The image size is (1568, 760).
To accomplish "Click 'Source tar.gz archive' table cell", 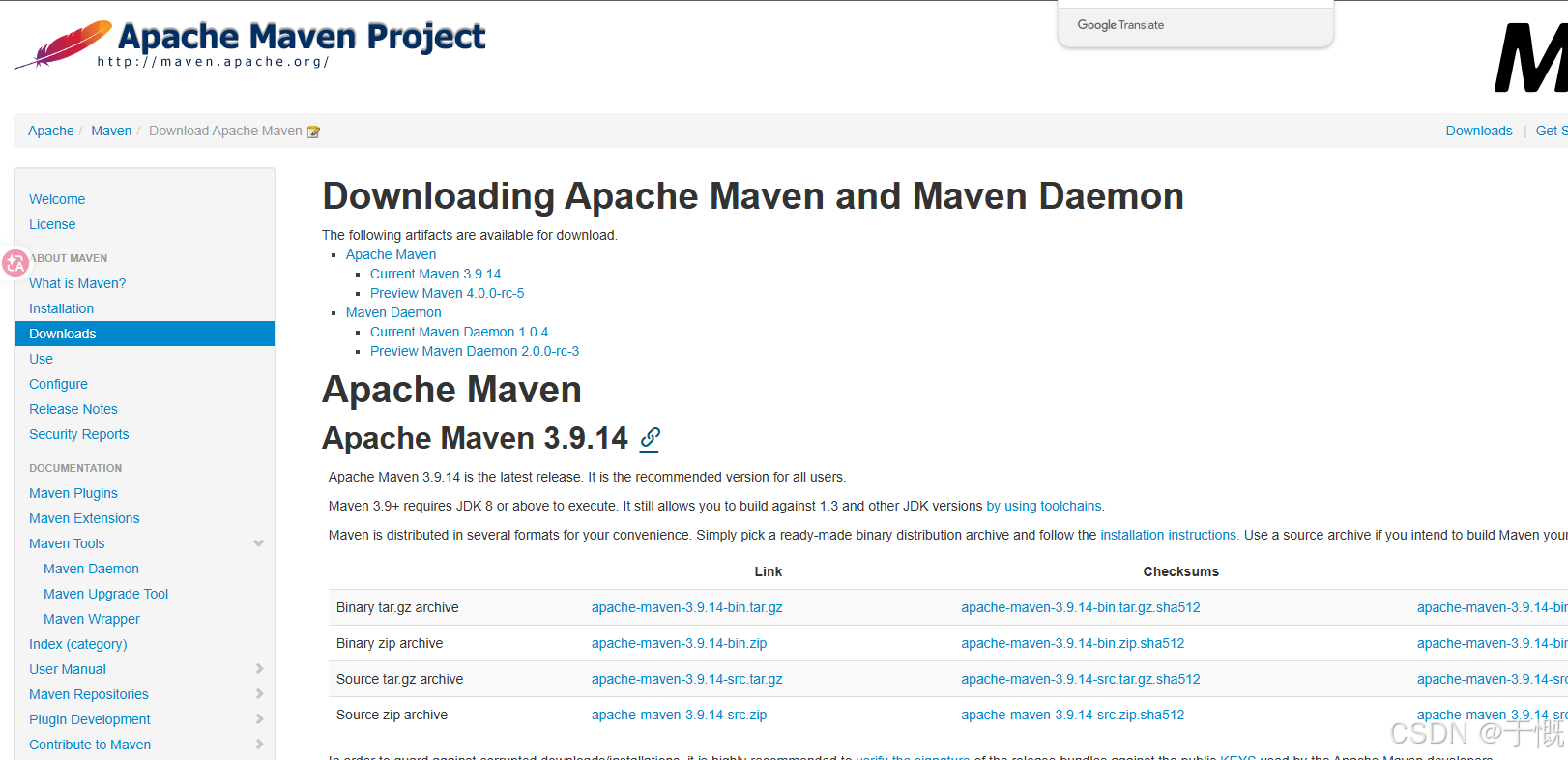I will pos(400,679).
